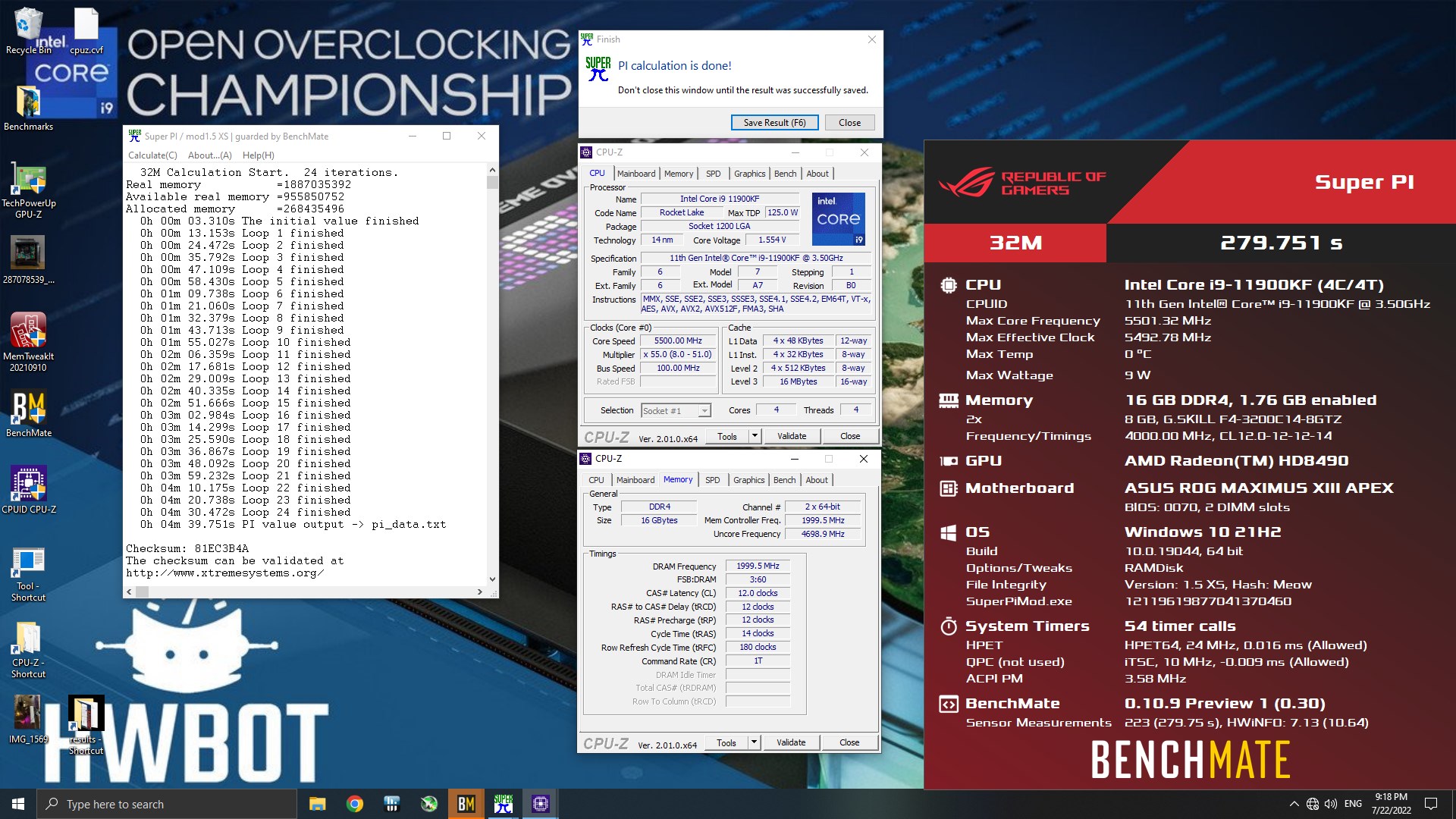Click the DRAM Frequency value 1999.5 MHz
The height and width of the screenshot is (819, 1456).
coord(758,566)
